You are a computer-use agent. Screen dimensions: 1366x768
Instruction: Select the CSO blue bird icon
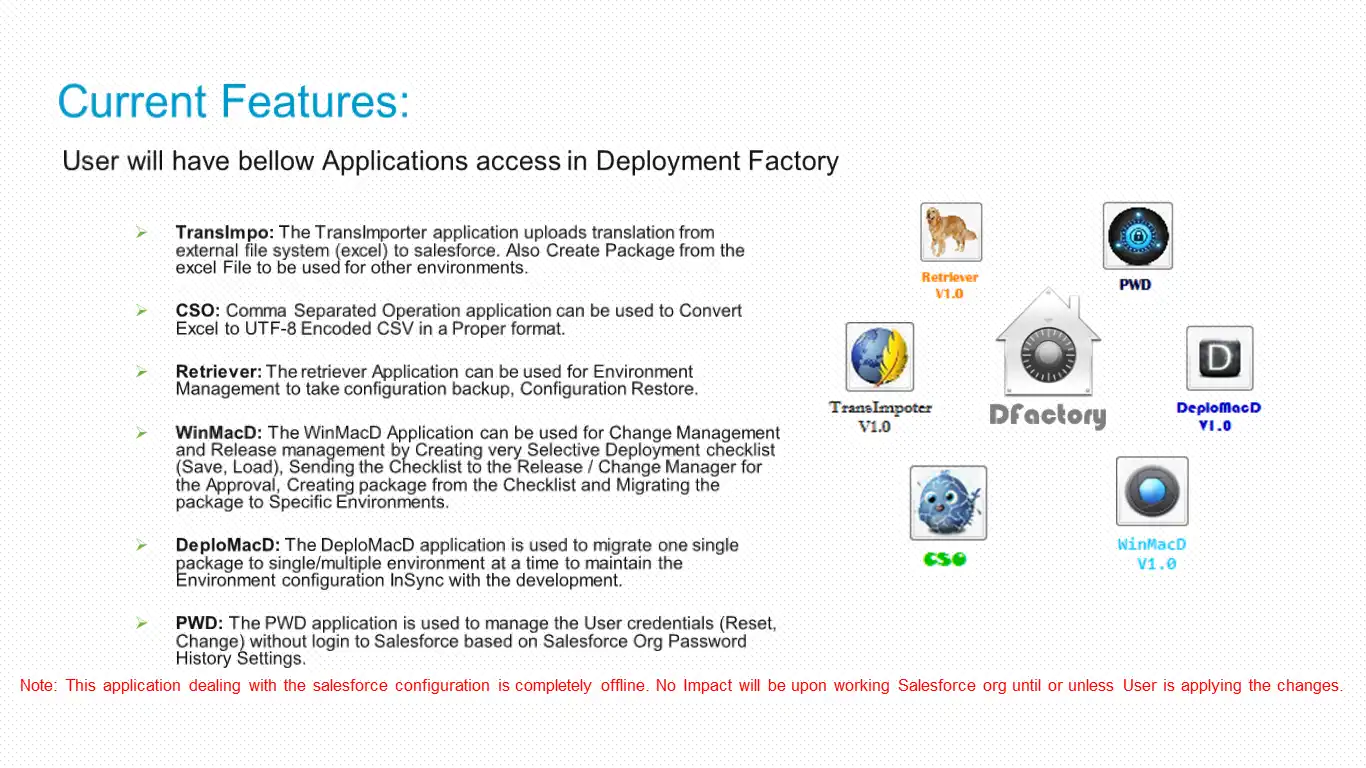(x=948, y=503)
